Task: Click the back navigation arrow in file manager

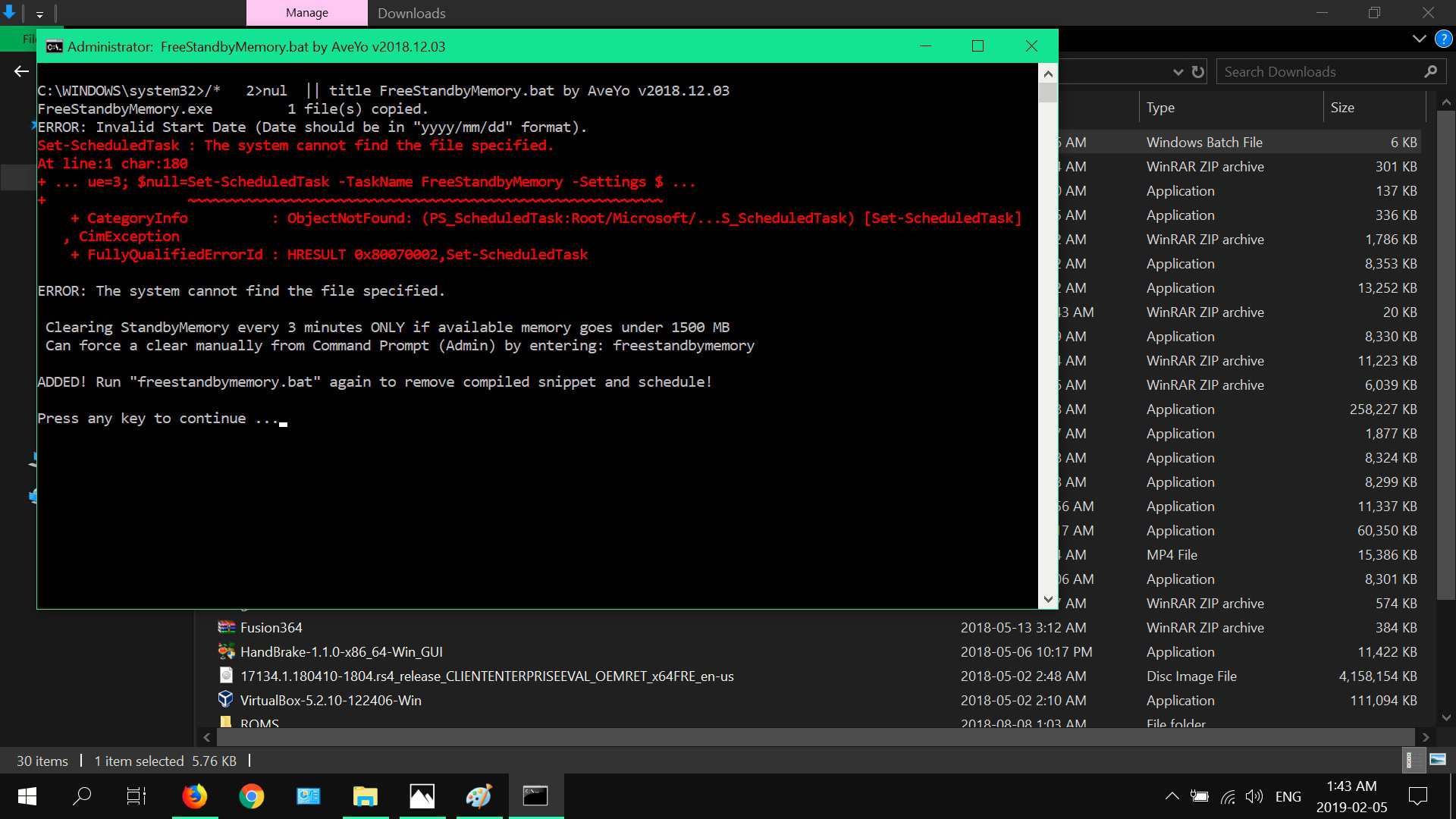Action: pyautogui.click(x=22, y=71)
